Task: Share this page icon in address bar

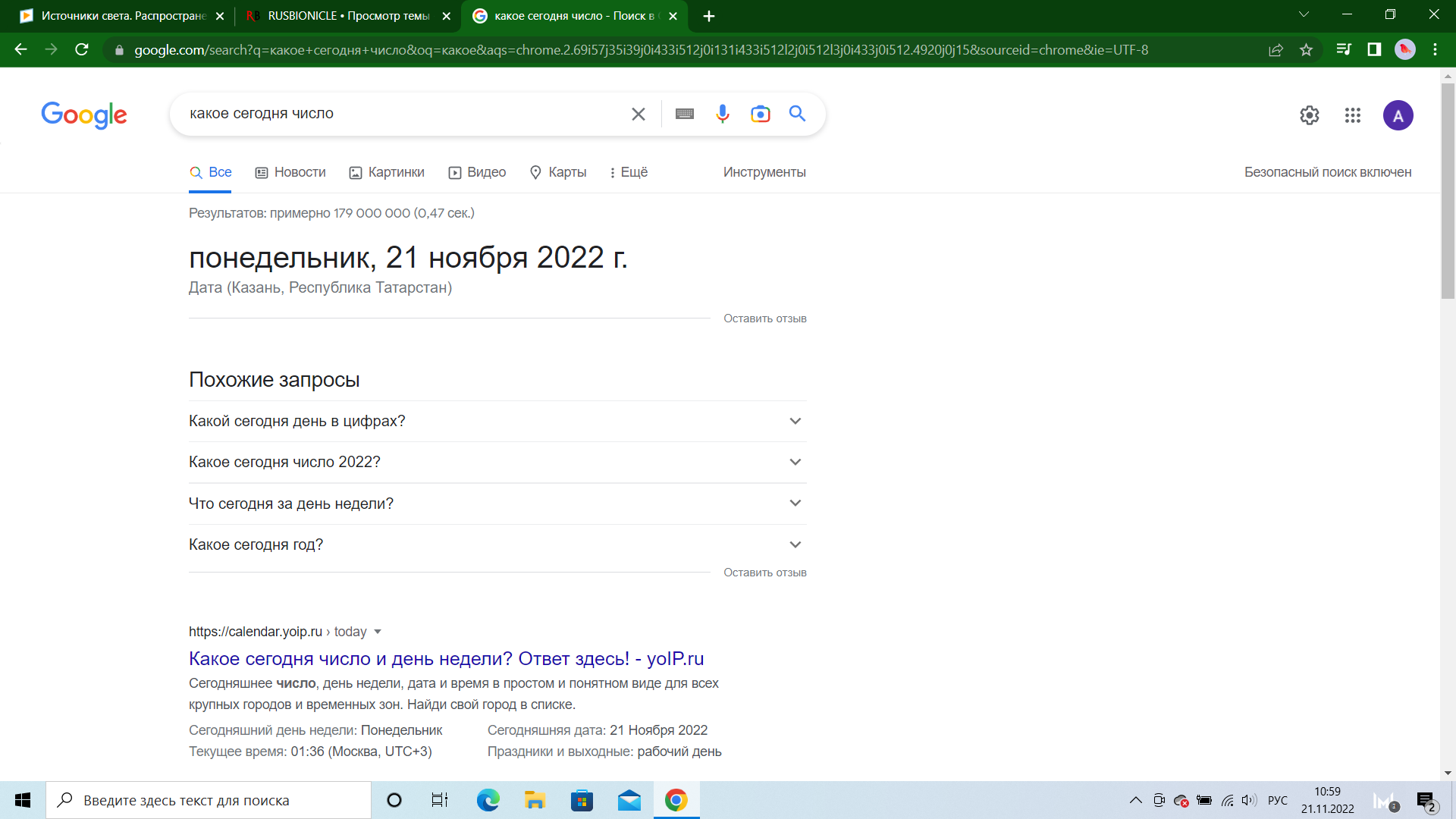Action: 1276,50
